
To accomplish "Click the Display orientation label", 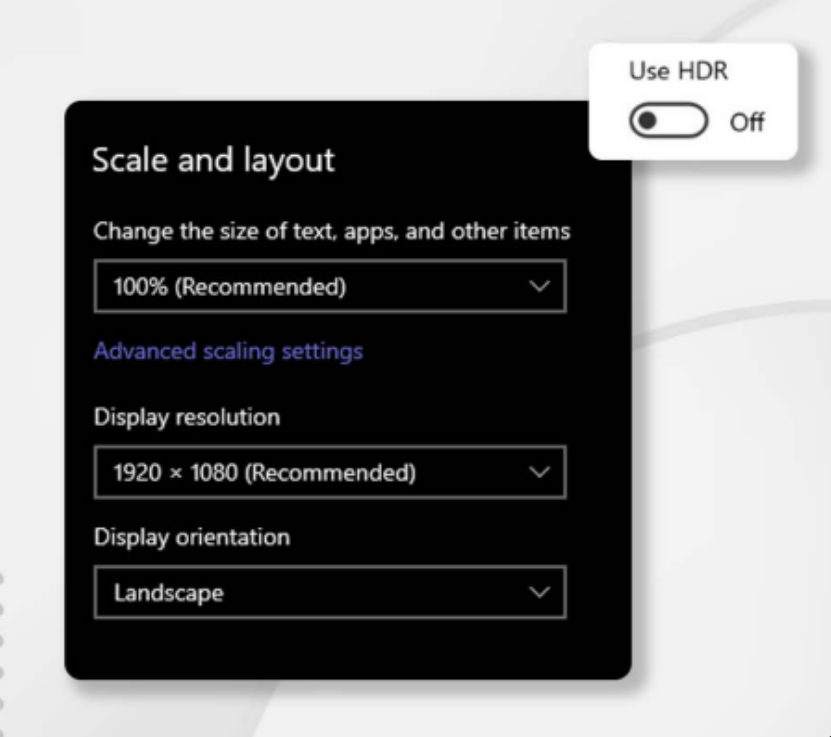I will pos(192,537).
